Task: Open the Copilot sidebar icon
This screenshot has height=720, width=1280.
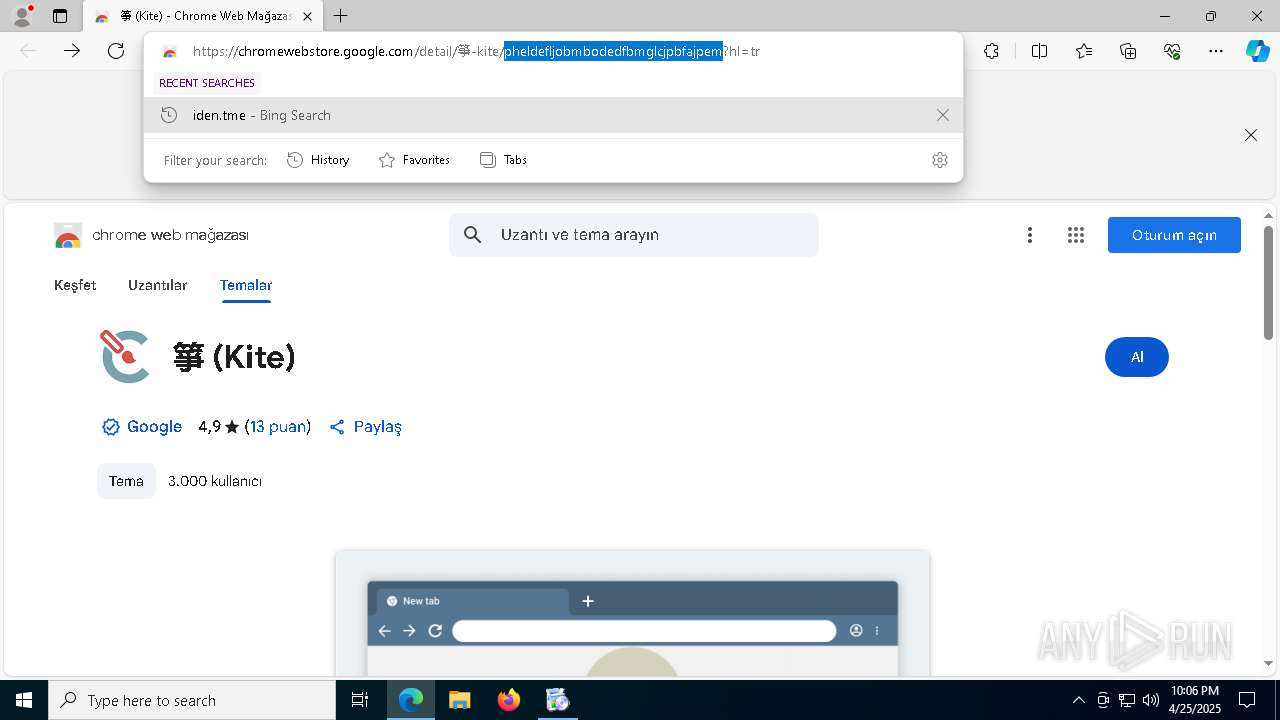Action: coord(1257,51)
